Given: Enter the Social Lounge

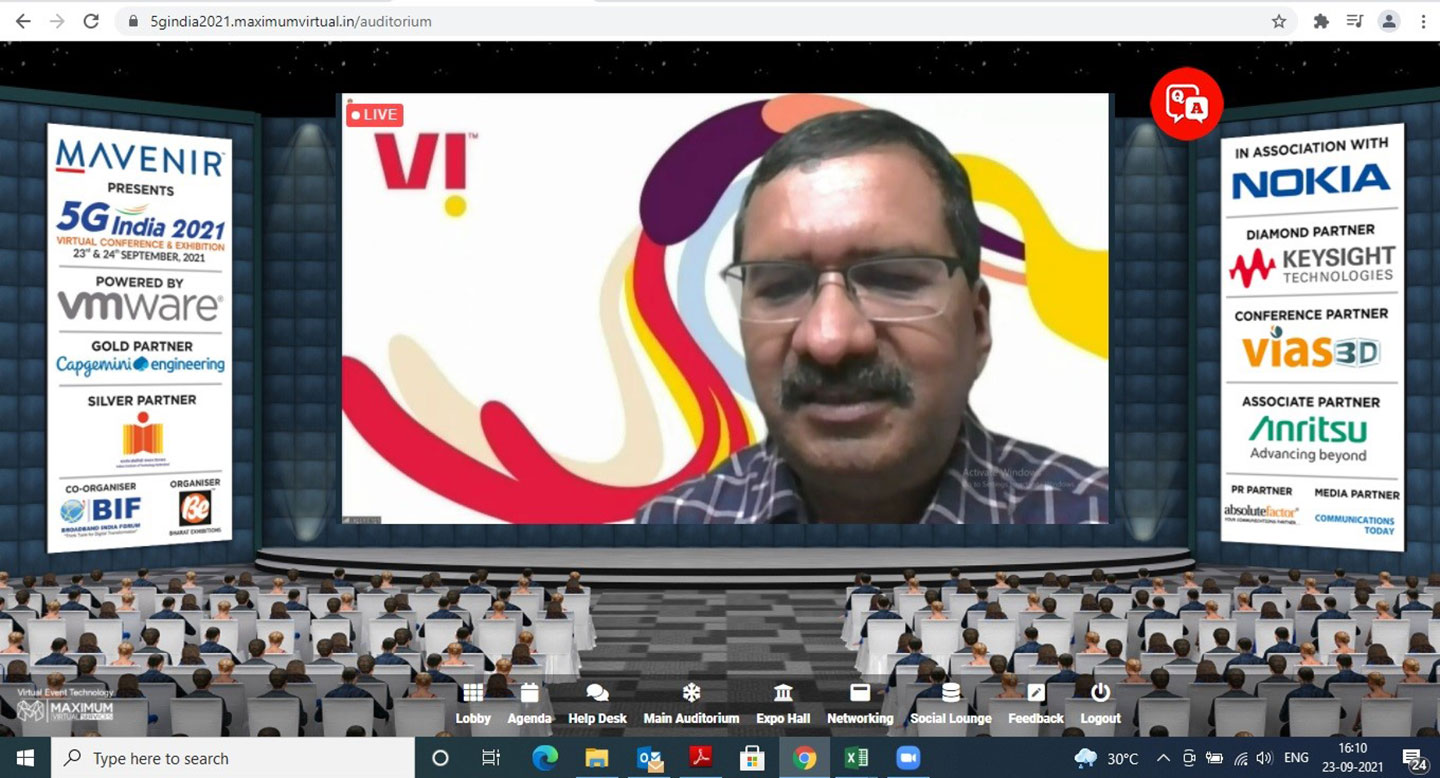Looking at the screenshot, I should click(x=951, y=704).
